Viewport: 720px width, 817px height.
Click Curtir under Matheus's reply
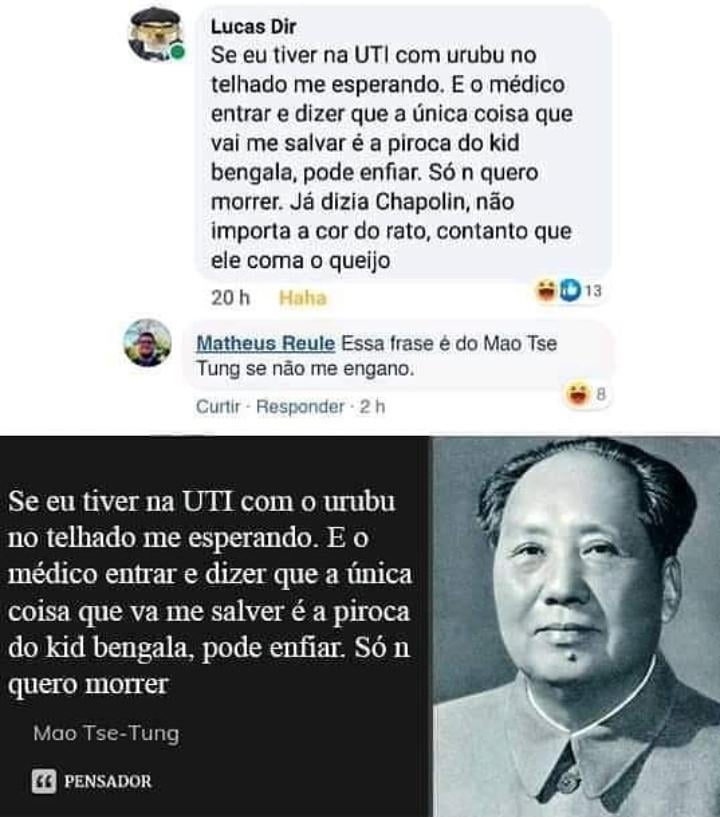218,406
